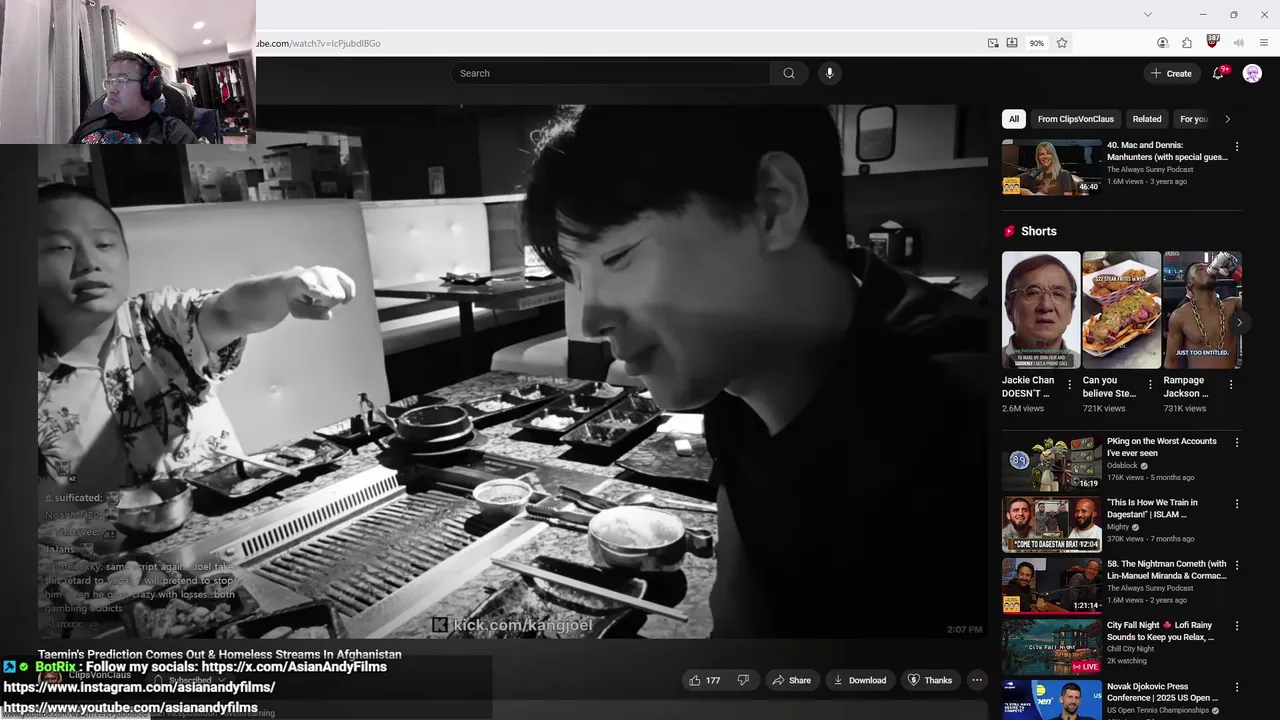
Task: Open options for City Fall Night video
Action: click(1237, 627)
